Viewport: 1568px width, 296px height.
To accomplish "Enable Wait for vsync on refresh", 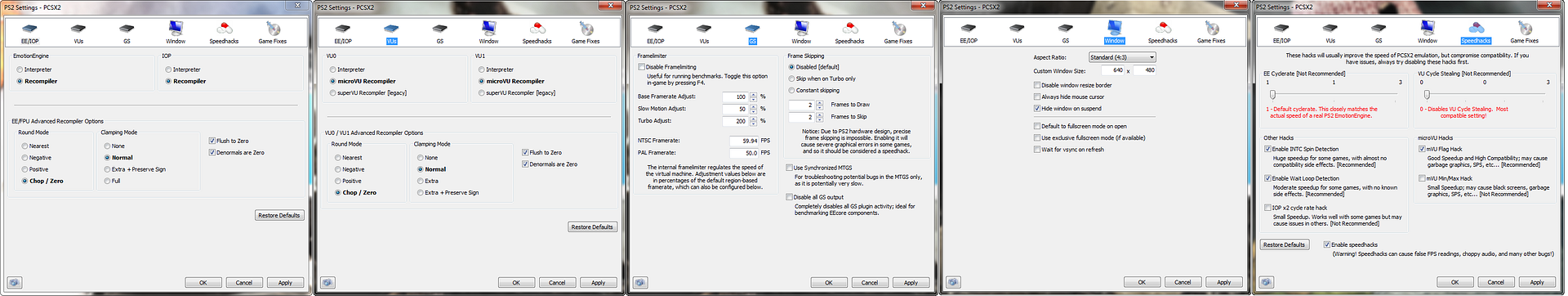I will [1069, 150].
